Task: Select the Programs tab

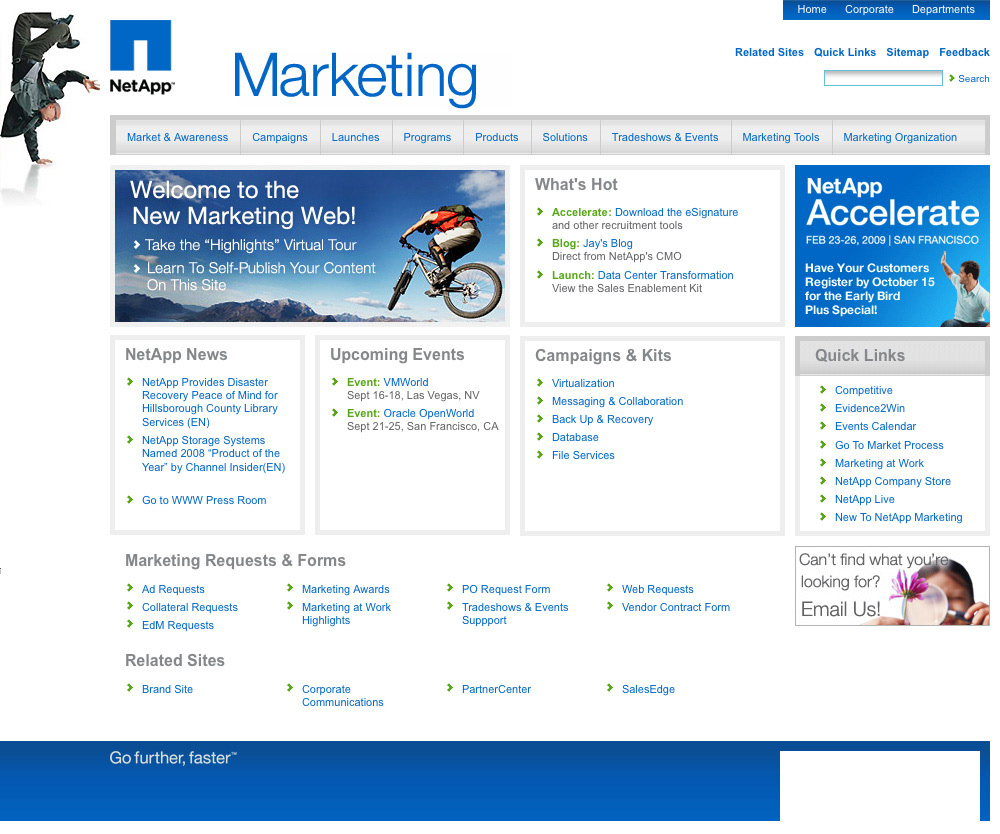Action: click(427, 137)
